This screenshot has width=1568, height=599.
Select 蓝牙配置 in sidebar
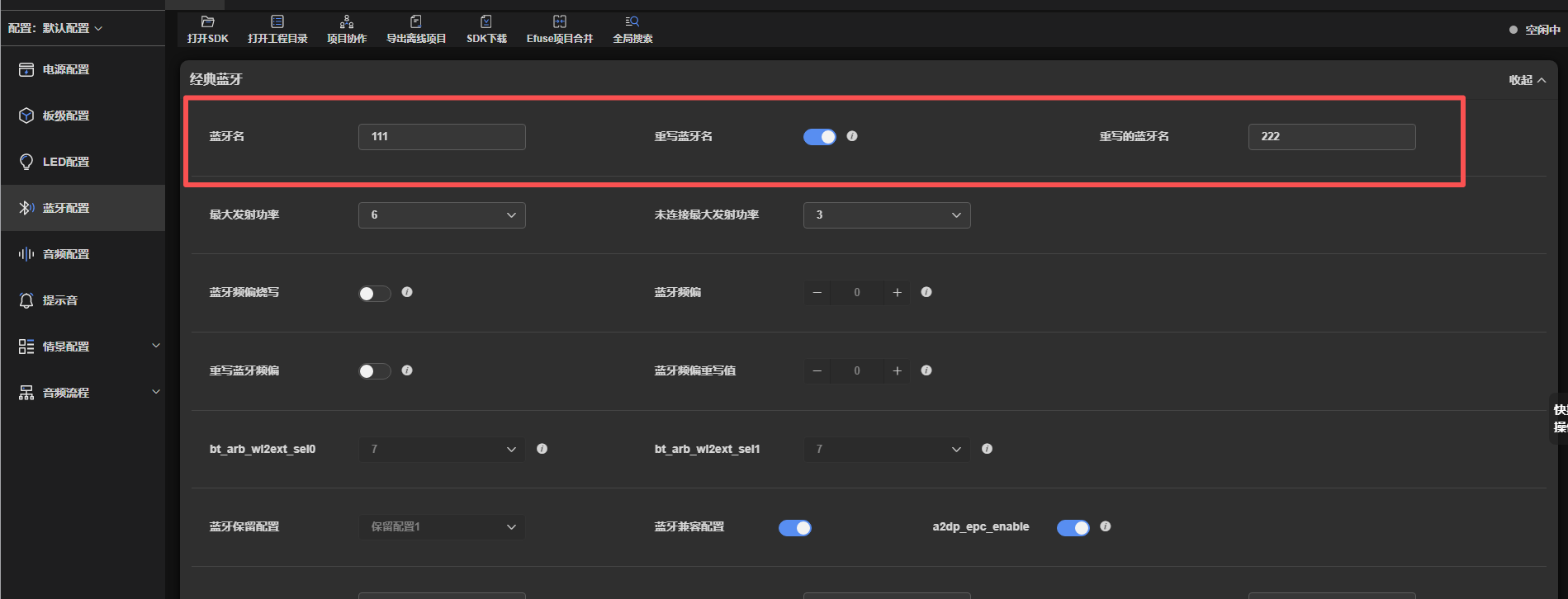[x=83, y=208]
